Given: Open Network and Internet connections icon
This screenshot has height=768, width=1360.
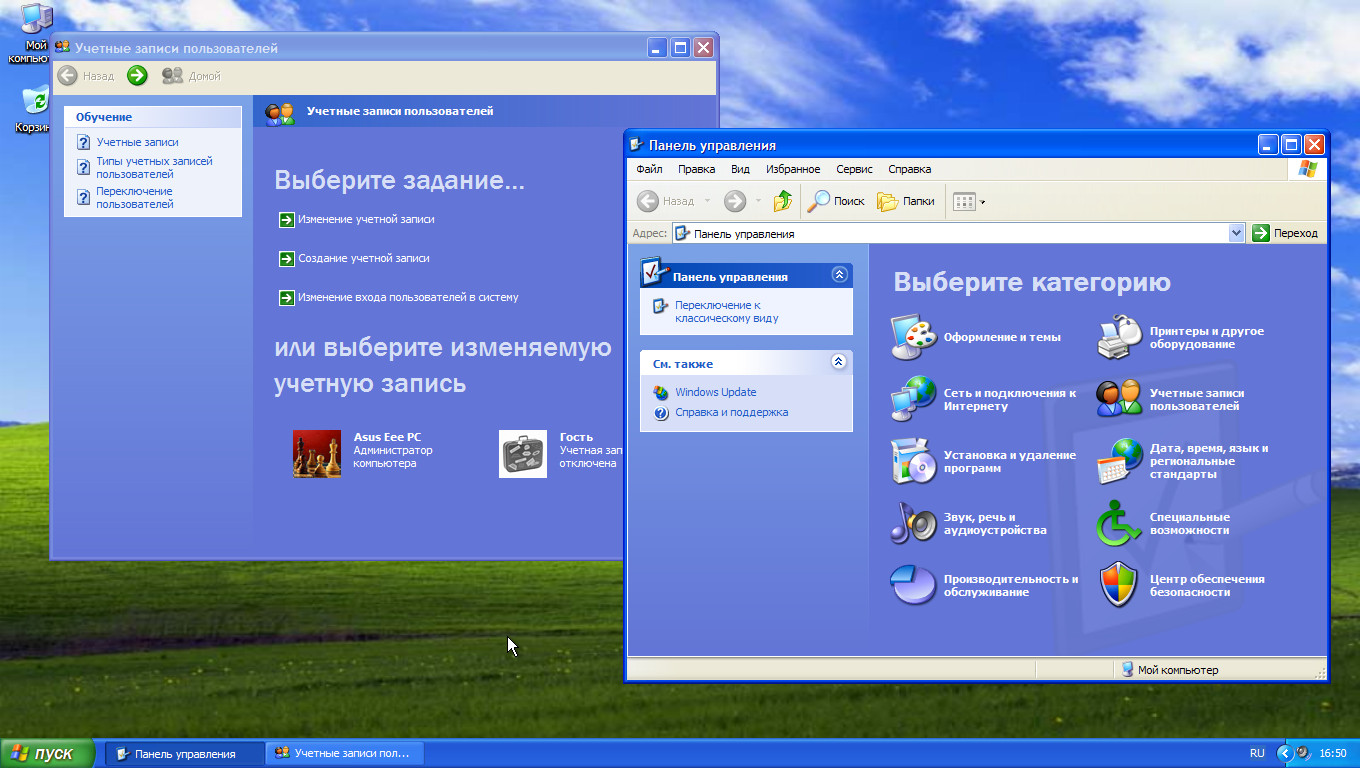Looking at the screenshot, I should (x=913, y=399).
